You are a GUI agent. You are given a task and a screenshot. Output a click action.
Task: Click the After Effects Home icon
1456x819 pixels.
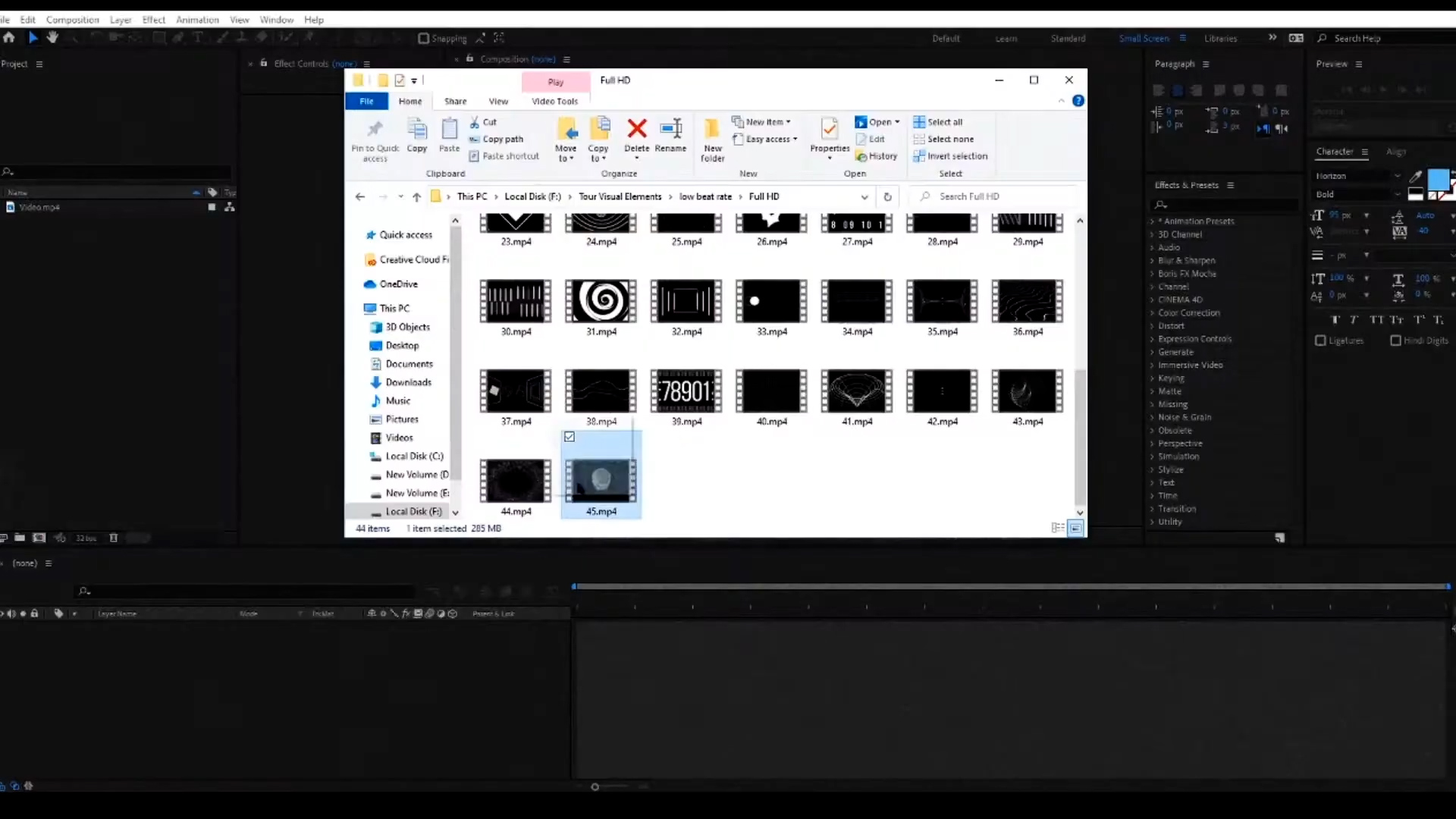coord(9,37)
